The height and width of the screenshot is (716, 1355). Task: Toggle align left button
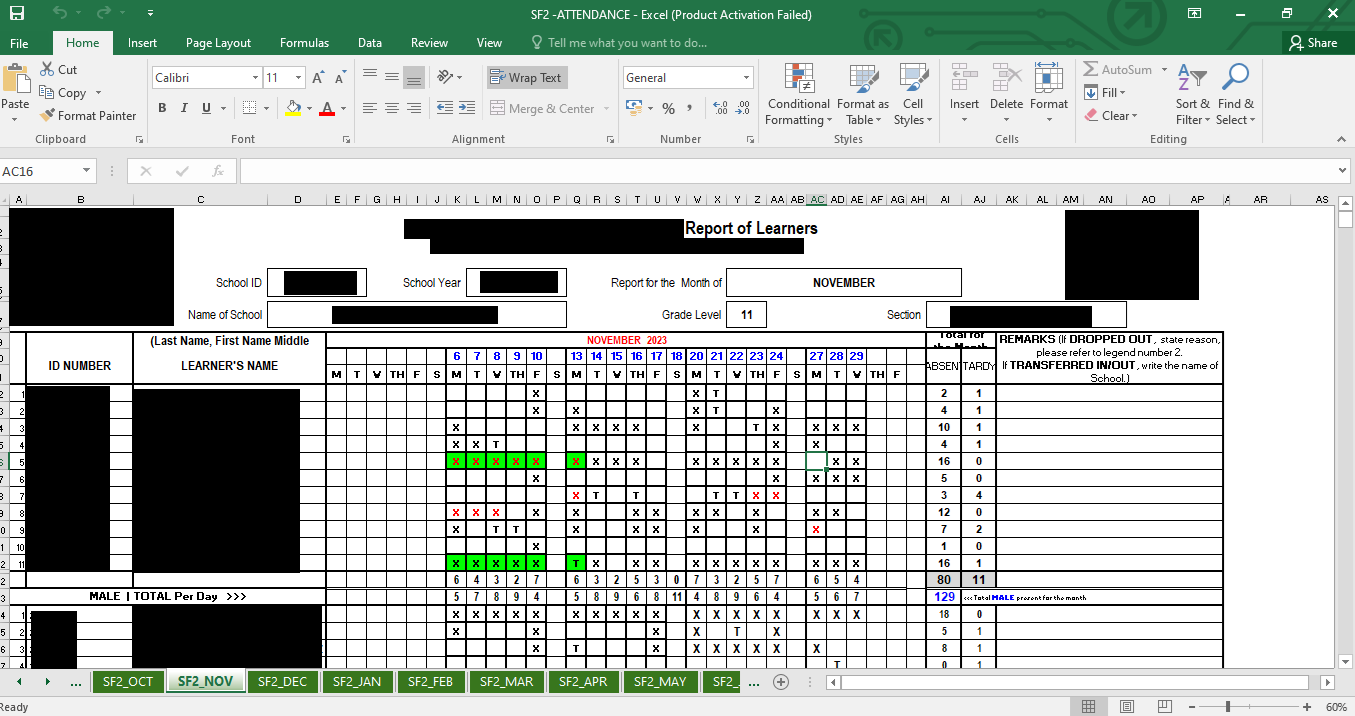click(370, 108)
